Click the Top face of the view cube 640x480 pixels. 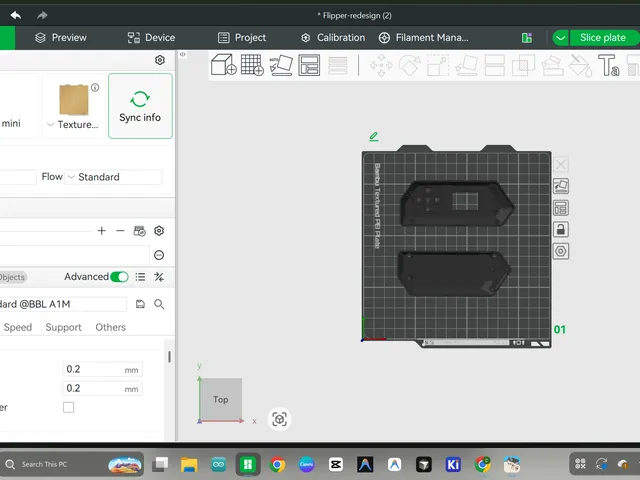[x=221, y=399]
